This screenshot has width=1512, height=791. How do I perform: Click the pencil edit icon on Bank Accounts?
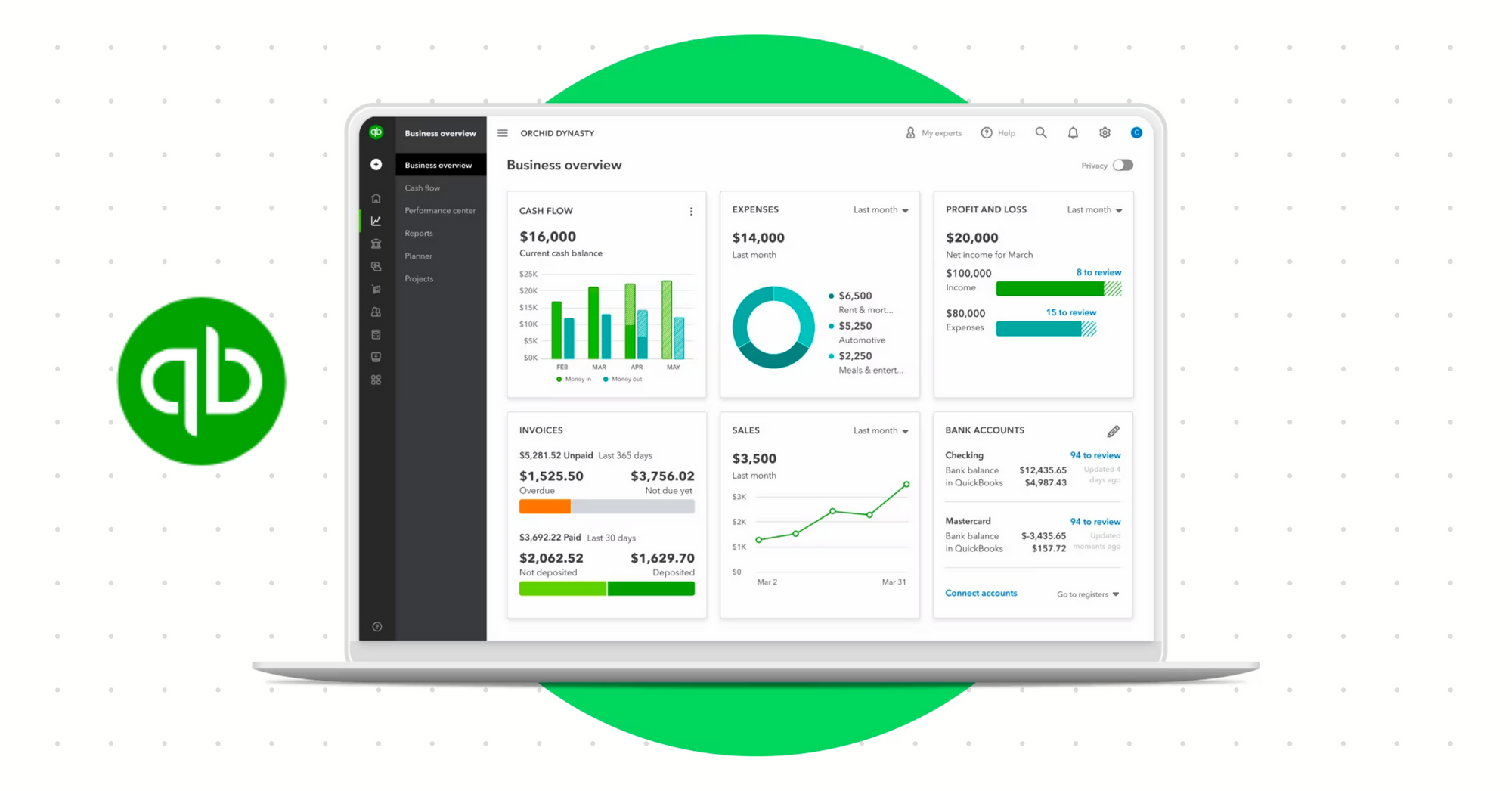click(1113, 431)
